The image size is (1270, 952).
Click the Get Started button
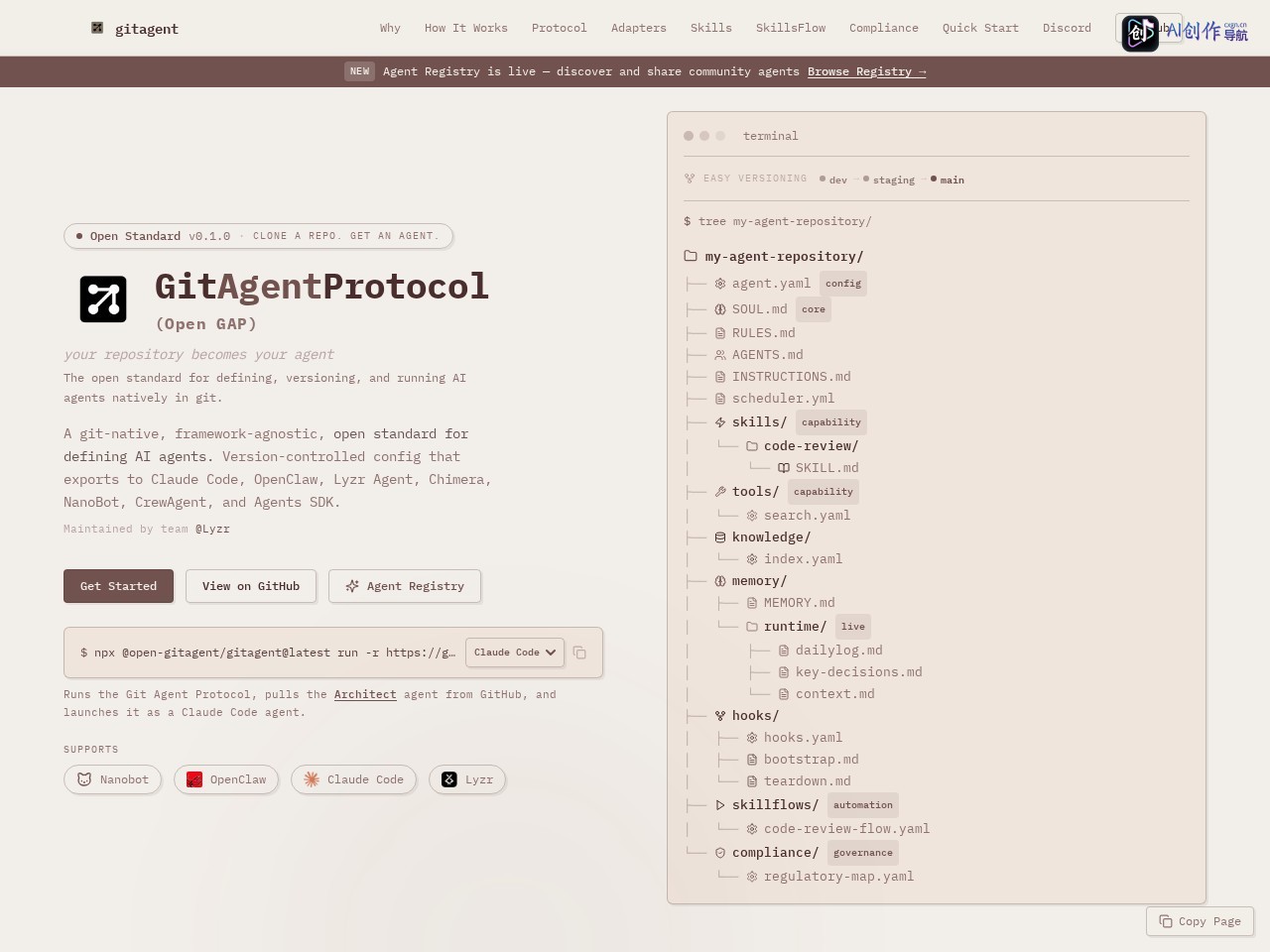tap(118, 586)
